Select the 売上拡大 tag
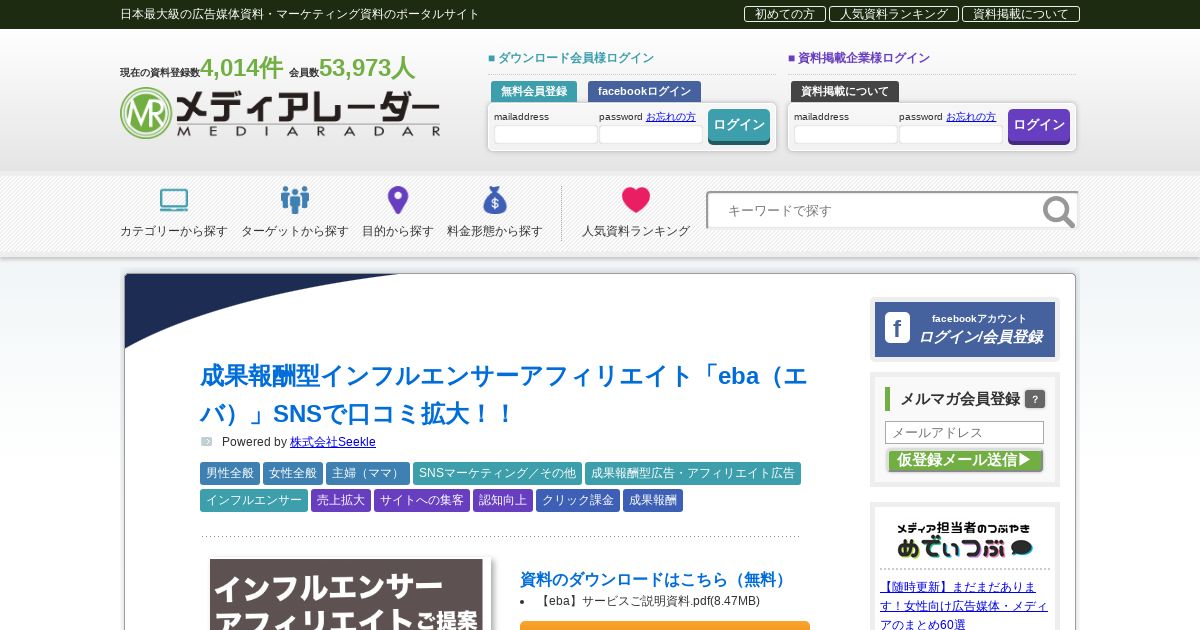This screenshot has width=1200, height=630. point(341,500)
